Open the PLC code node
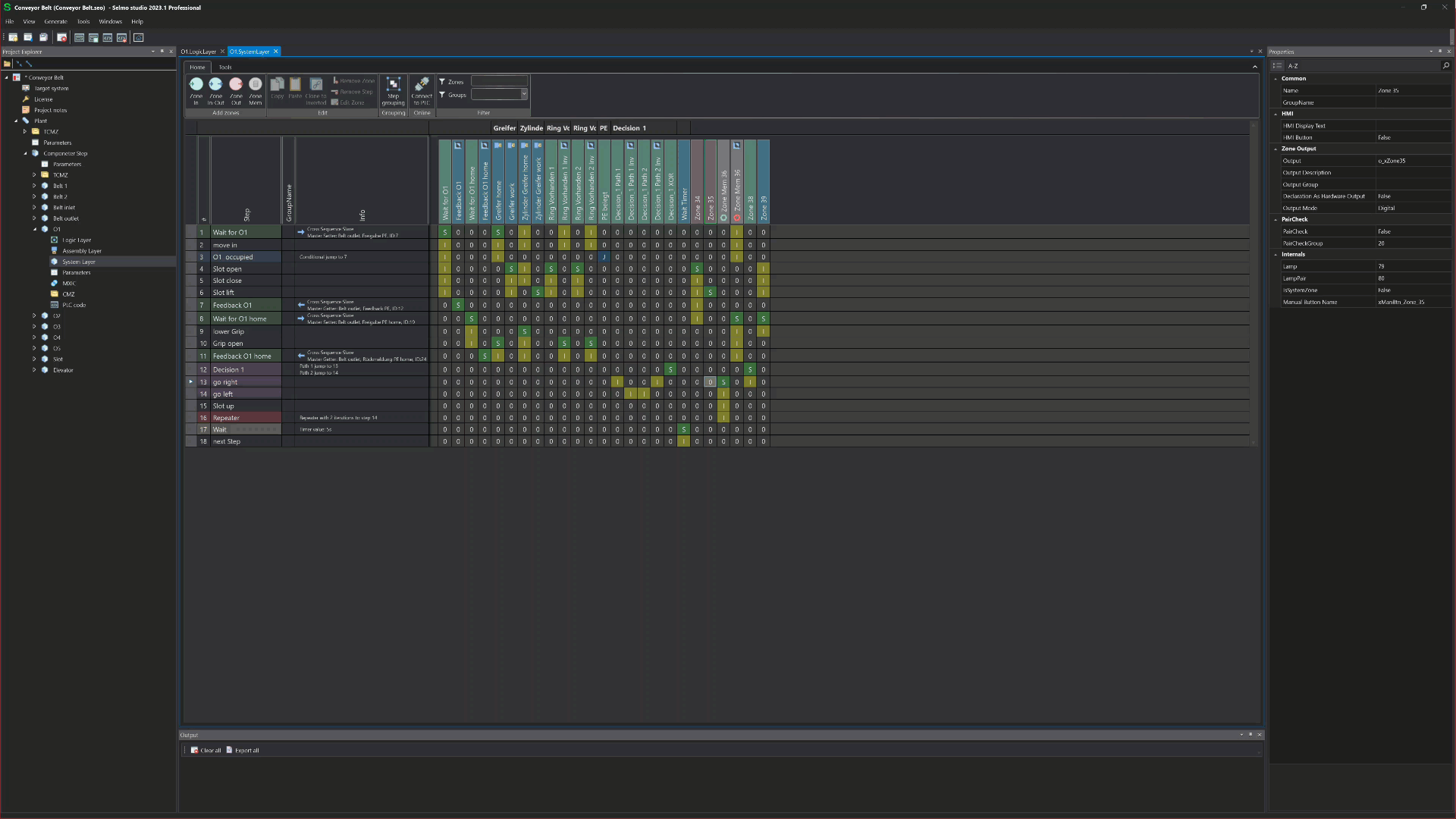The height and width of the screenshot is (819, 1456). 74,305
